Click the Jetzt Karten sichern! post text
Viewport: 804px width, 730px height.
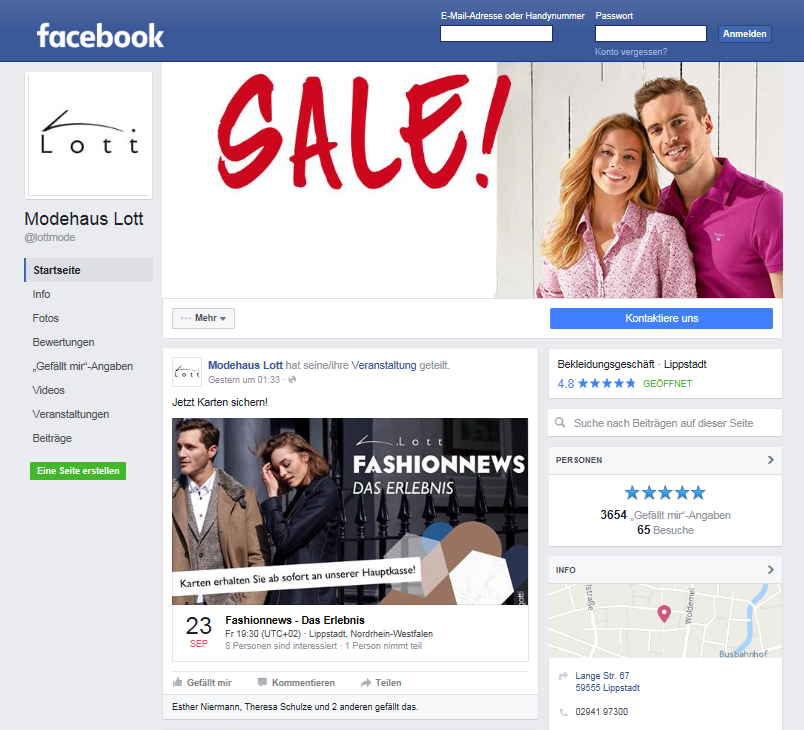pyautogui.click(x=220, y=402)
